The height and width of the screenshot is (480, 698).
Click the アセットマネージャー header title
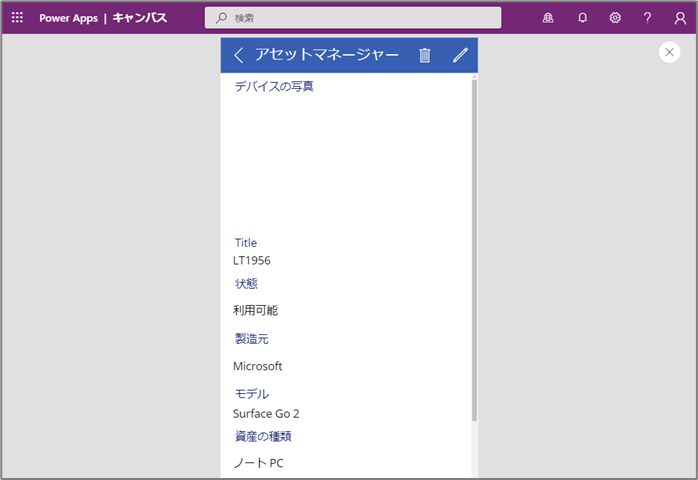326,55
